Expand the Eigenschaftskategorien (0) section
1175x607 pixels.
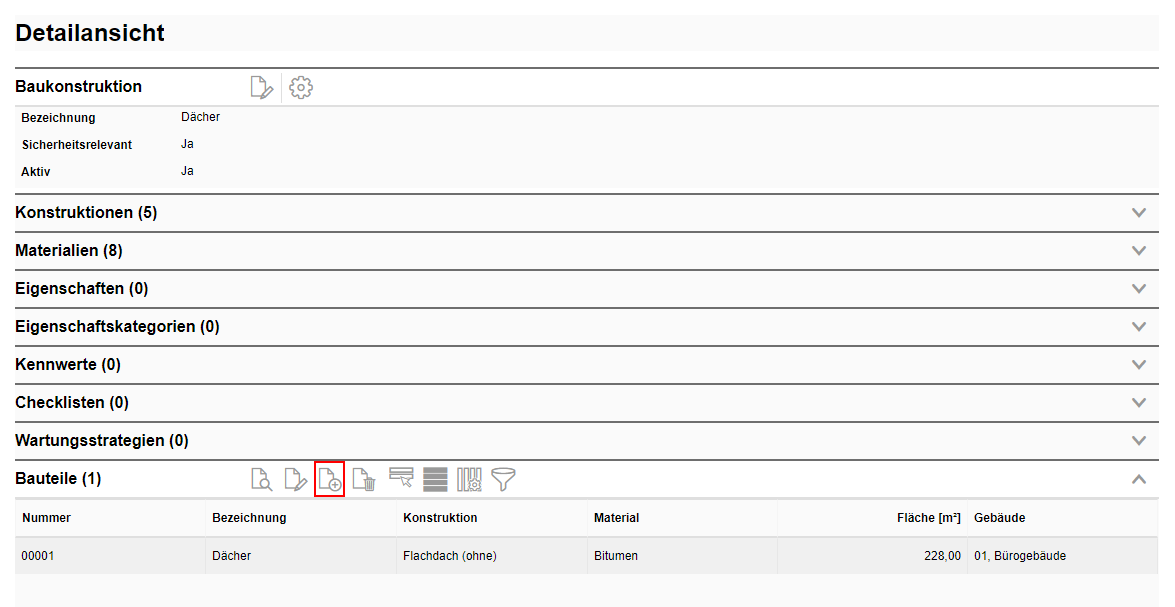(x=1138, y=327)
